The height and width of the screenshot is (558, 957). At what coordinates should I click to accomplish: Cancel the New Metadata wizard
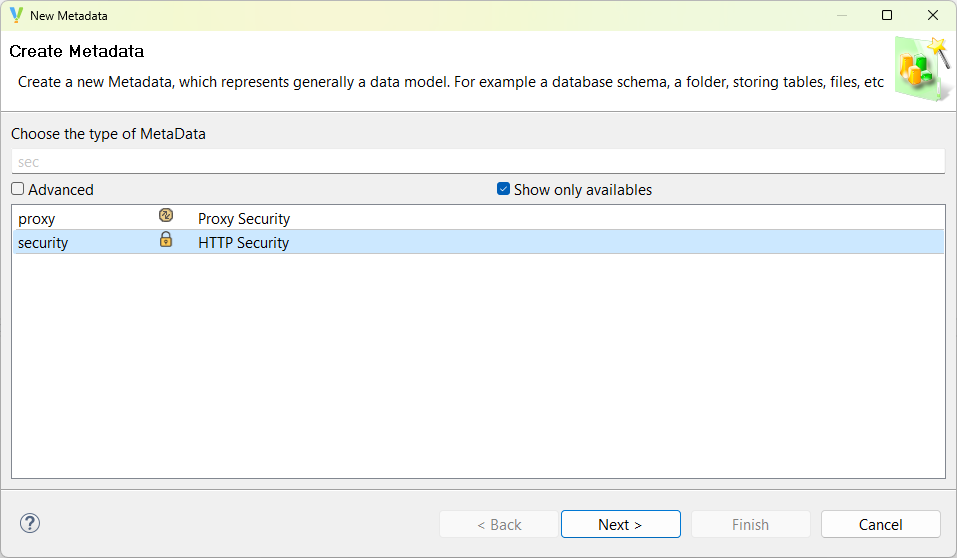[x=880, y=524]
